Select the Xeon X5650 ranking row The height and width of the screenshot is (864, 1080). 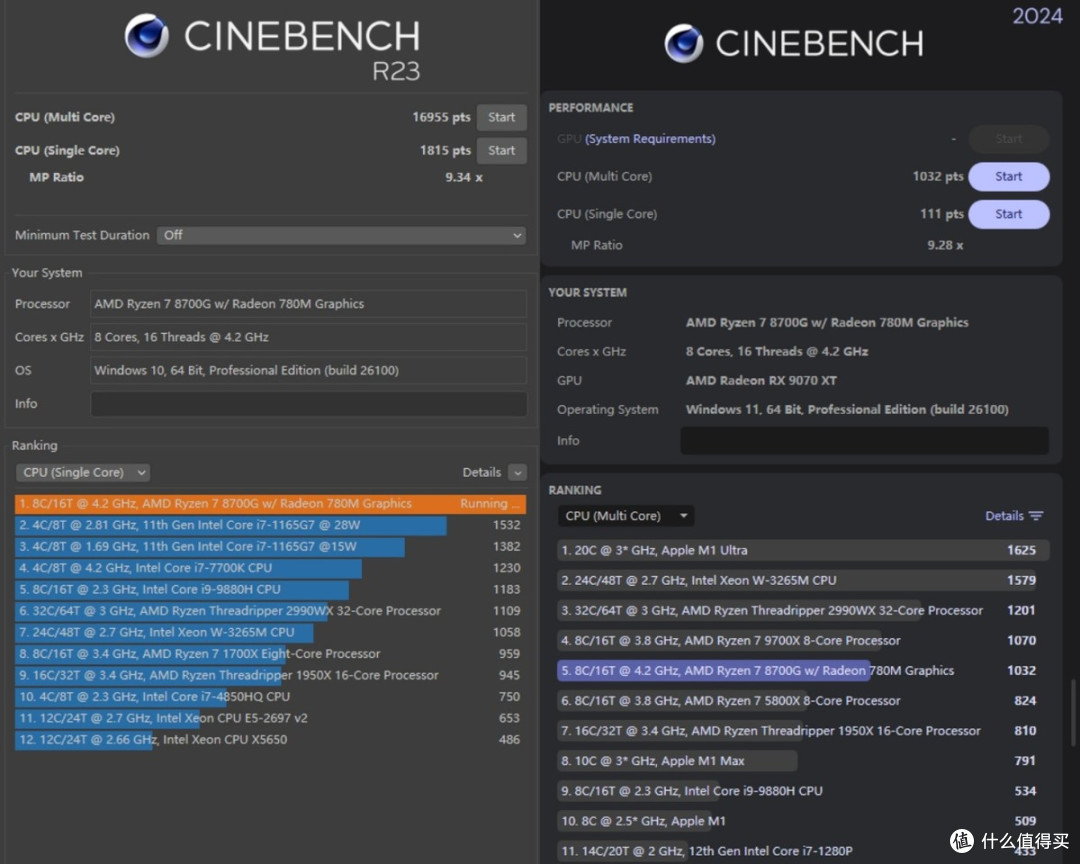click(270, 739)
